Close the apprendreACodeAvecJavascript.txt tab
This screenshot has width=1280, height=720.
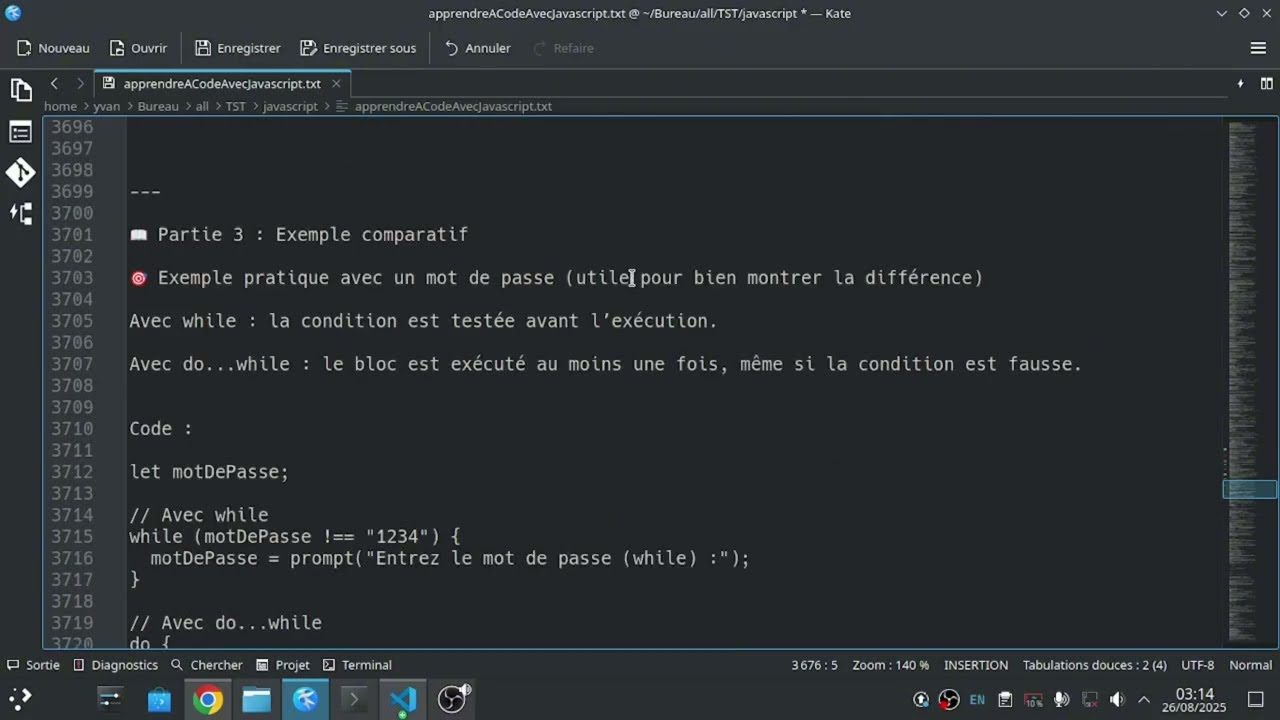336,84
